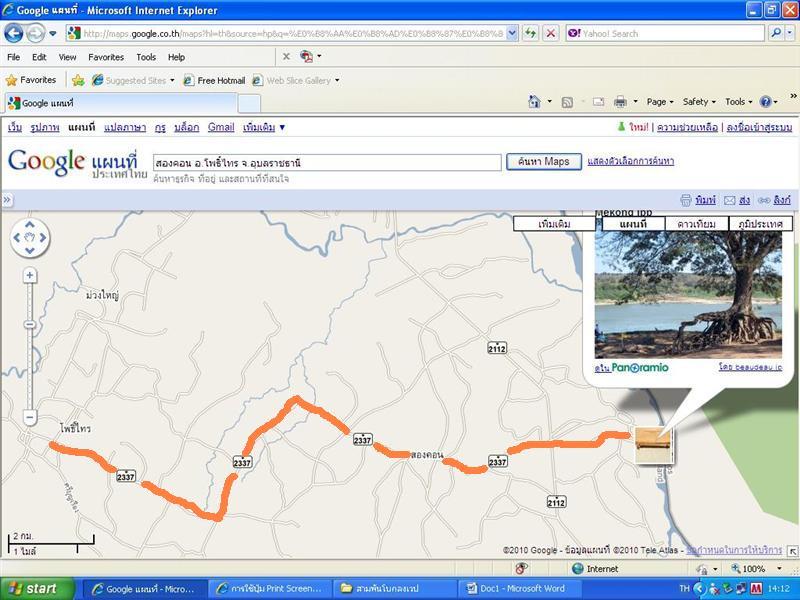Expand the Suggested Sites dropdown
Viewport: 800px width, 600px height.
(x=172, y=81)
